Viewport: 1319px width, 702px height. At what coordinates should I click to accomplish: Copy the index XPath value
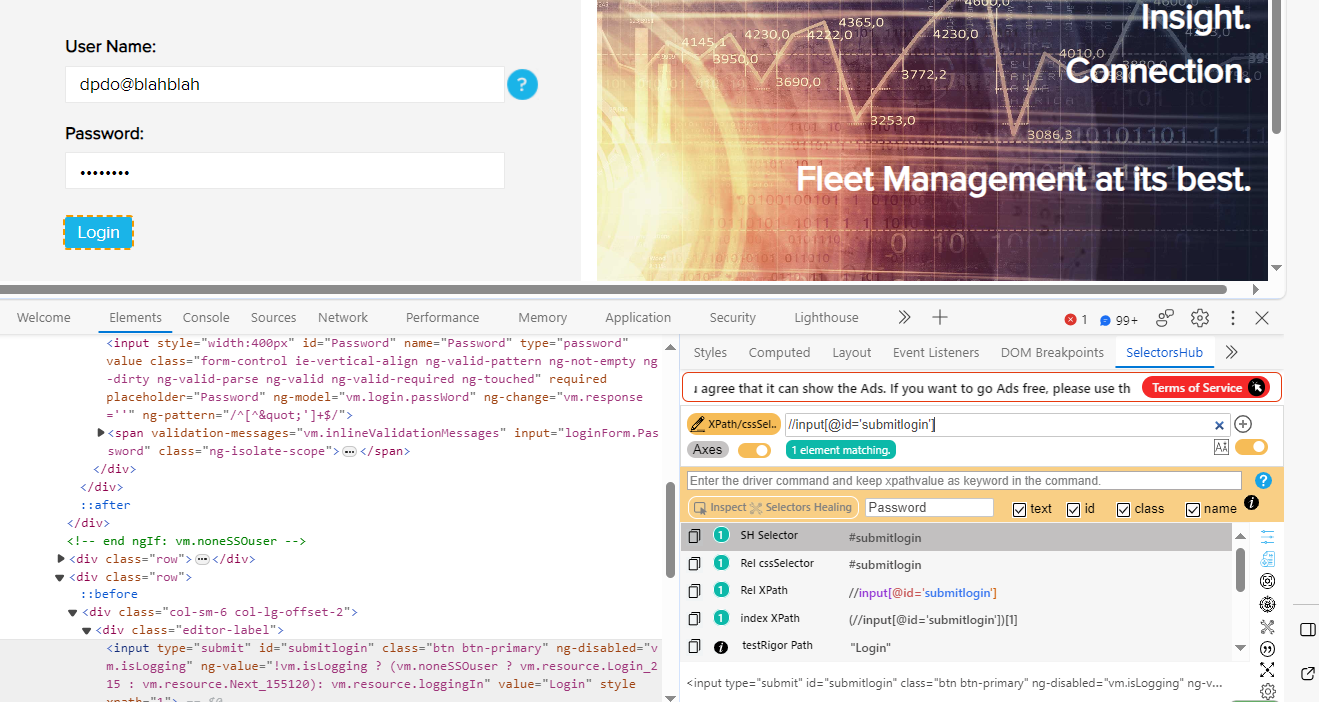click(694, 619)
